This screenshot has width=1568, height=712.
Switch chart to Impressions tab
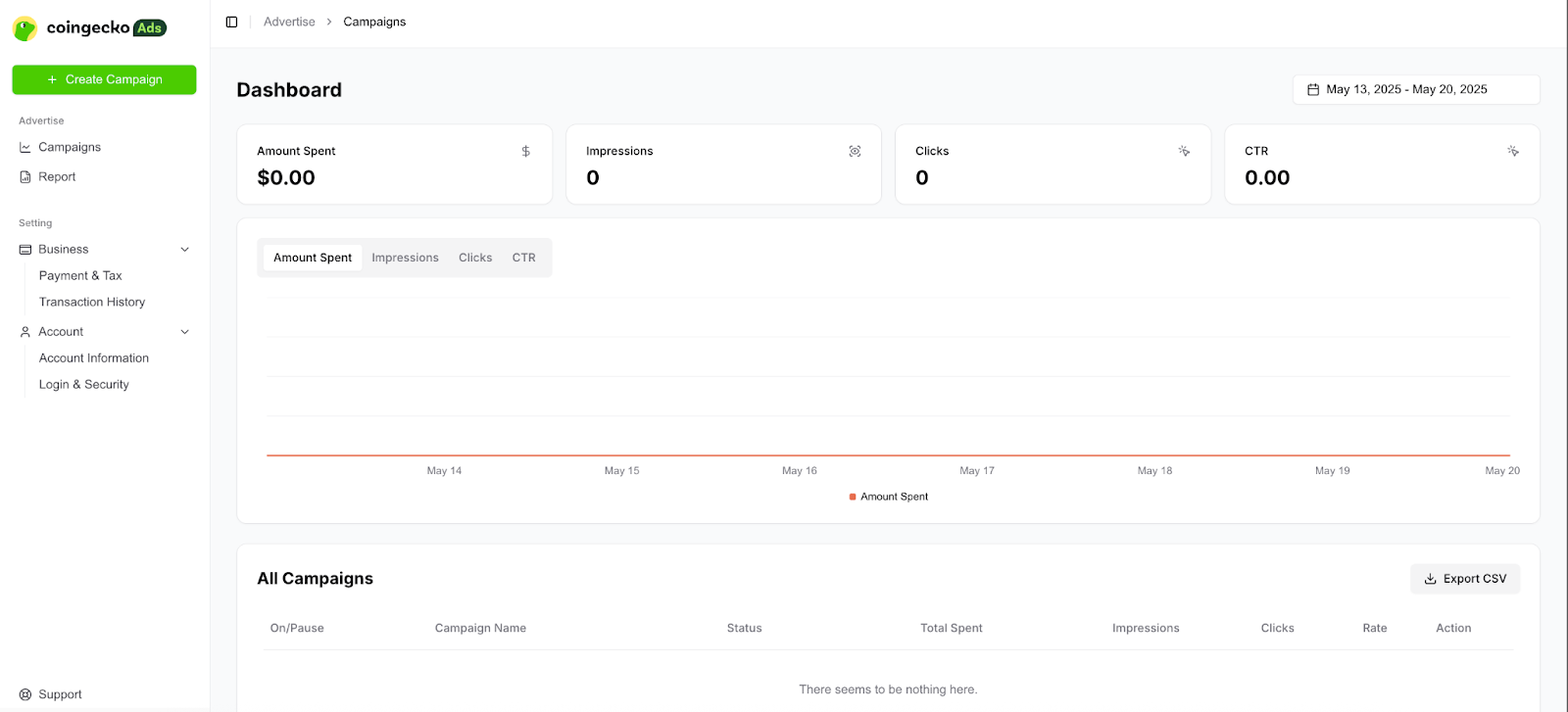click(405, 258)
